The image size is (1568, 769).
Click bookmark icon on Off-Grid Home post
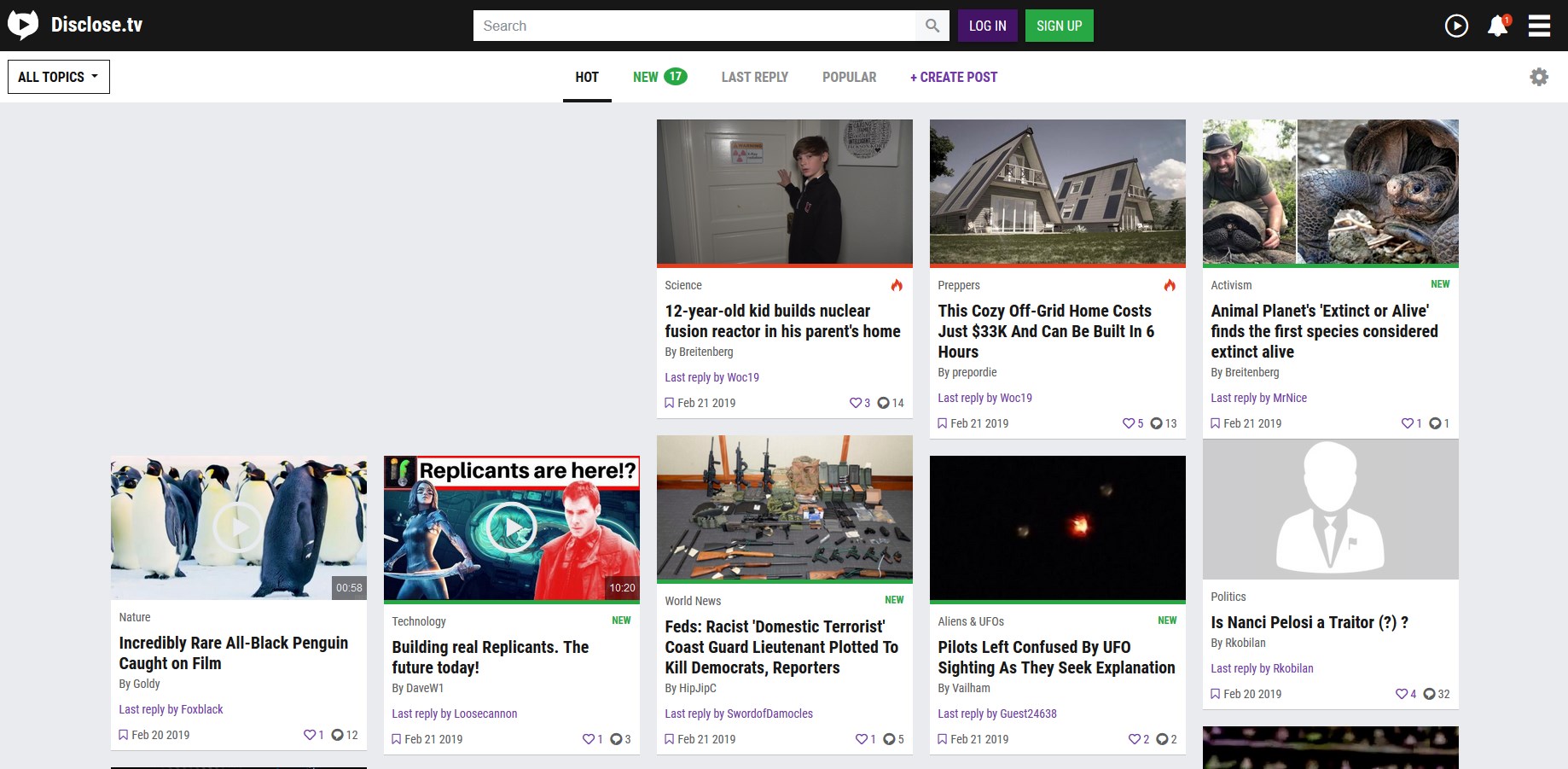[942, 423]
